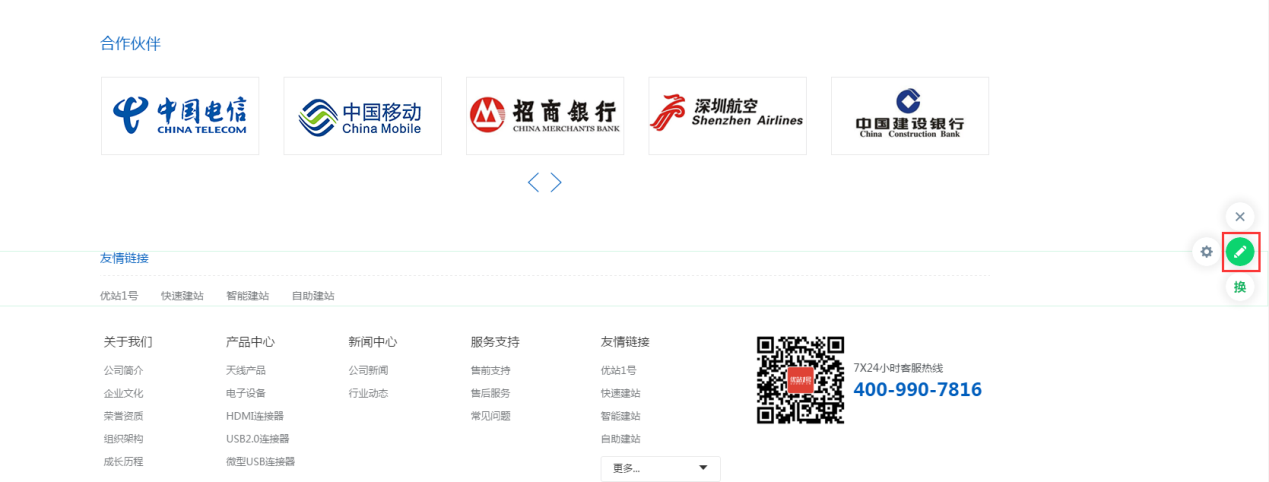Expand the 更多... dropdown
The width and height of the screenshot is (1269, 482).
tap(660, 468)
